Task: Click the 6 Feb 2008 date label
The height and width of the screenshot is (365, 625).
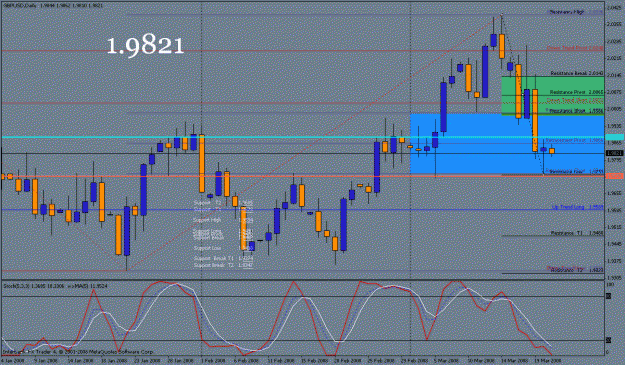Action: coord(245,360)
